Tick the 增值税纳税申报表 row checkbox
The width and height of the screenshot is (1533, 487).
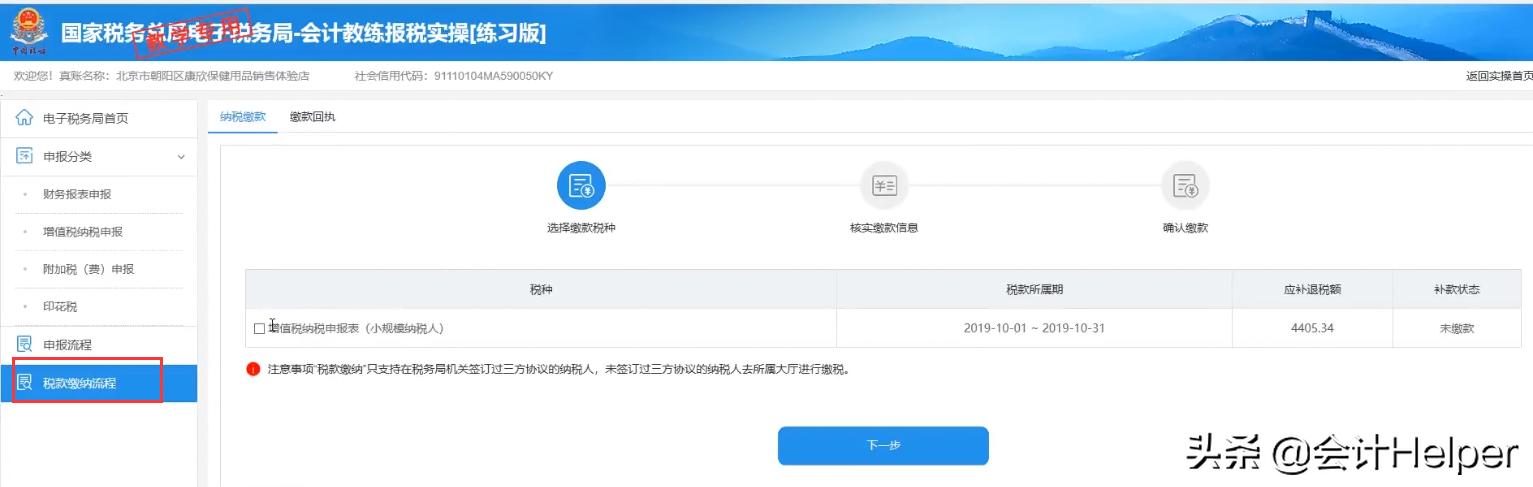(x=260, y=328)
